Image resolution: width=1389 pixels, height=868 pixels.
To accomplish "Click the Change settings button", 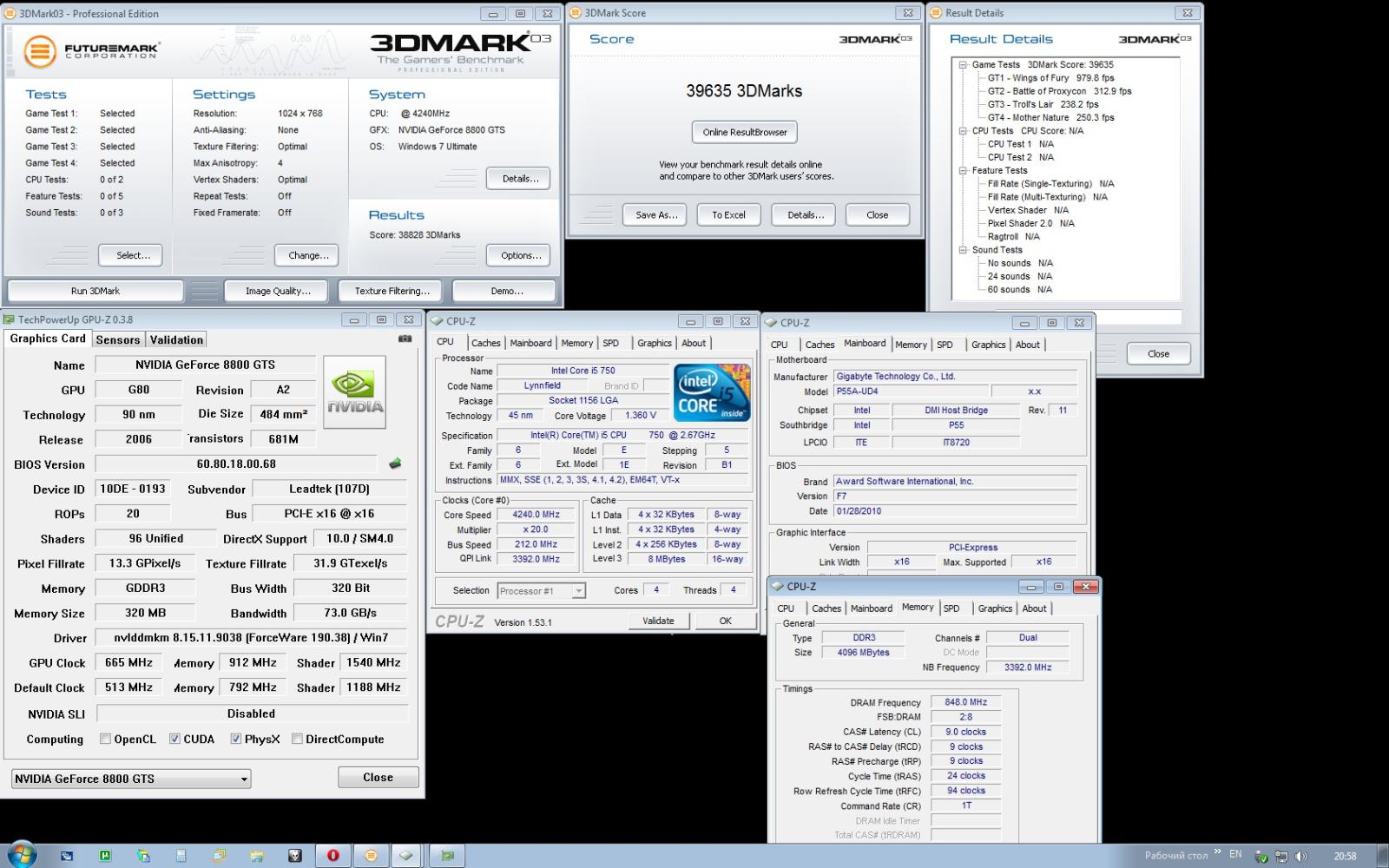I will coord(308,255).
